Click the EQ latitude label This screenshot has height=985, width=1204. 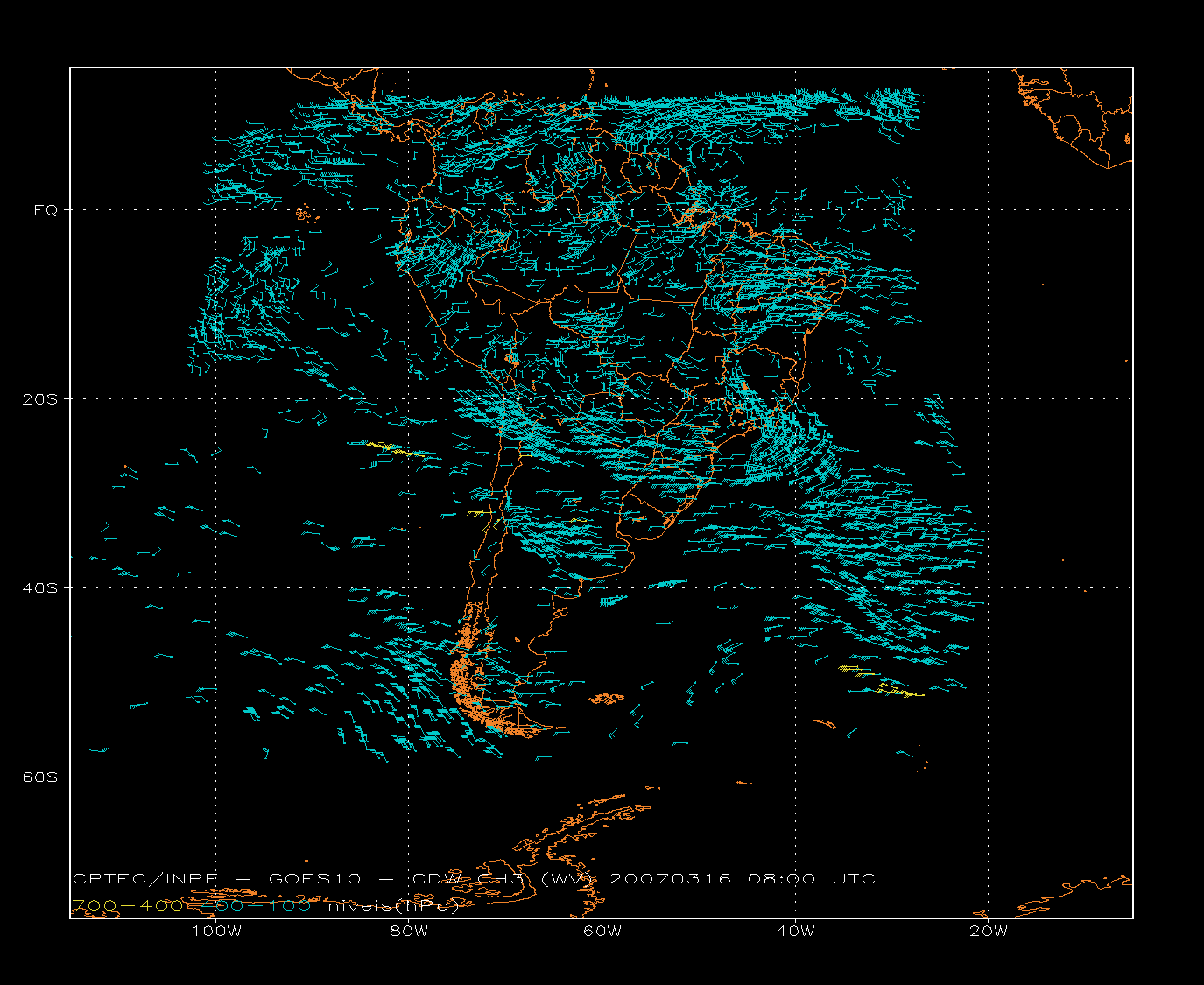click(x=46, y=210)
